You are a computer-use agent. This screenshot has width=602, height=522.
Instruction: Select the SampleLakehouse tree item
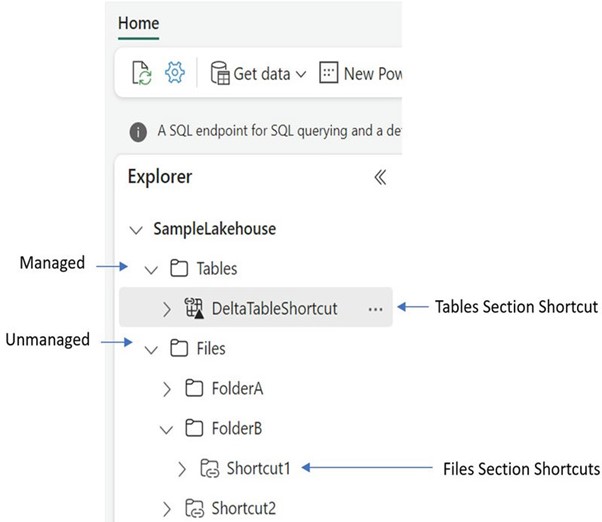coord(215,229)
